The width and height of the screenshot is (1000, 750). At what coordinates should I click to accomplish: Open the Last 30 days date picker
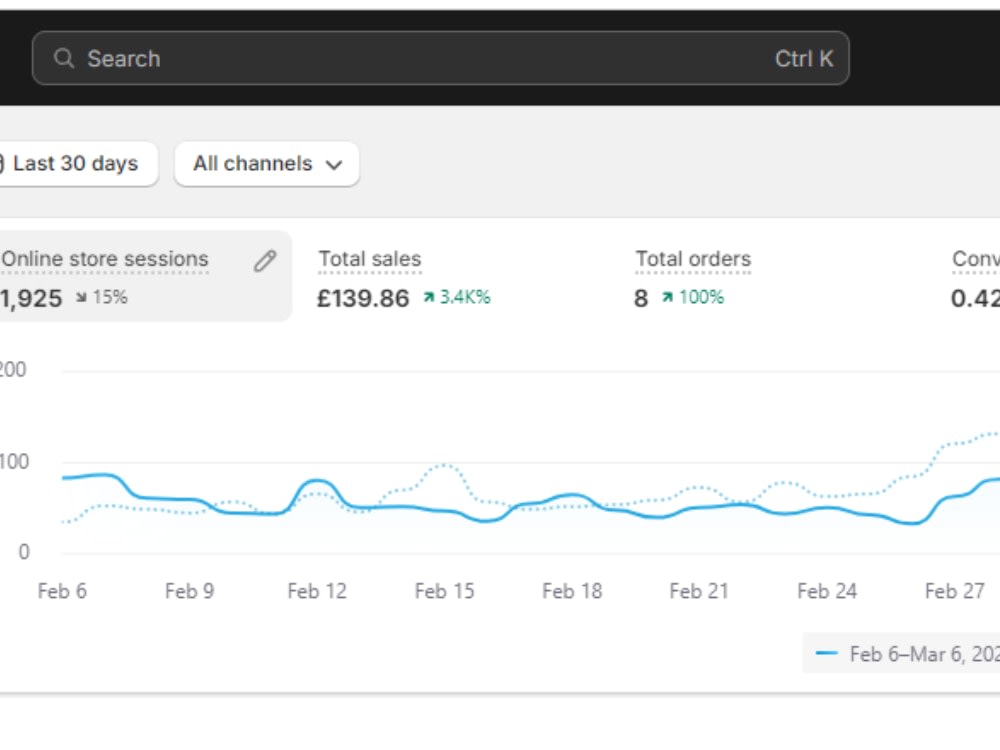77,164
